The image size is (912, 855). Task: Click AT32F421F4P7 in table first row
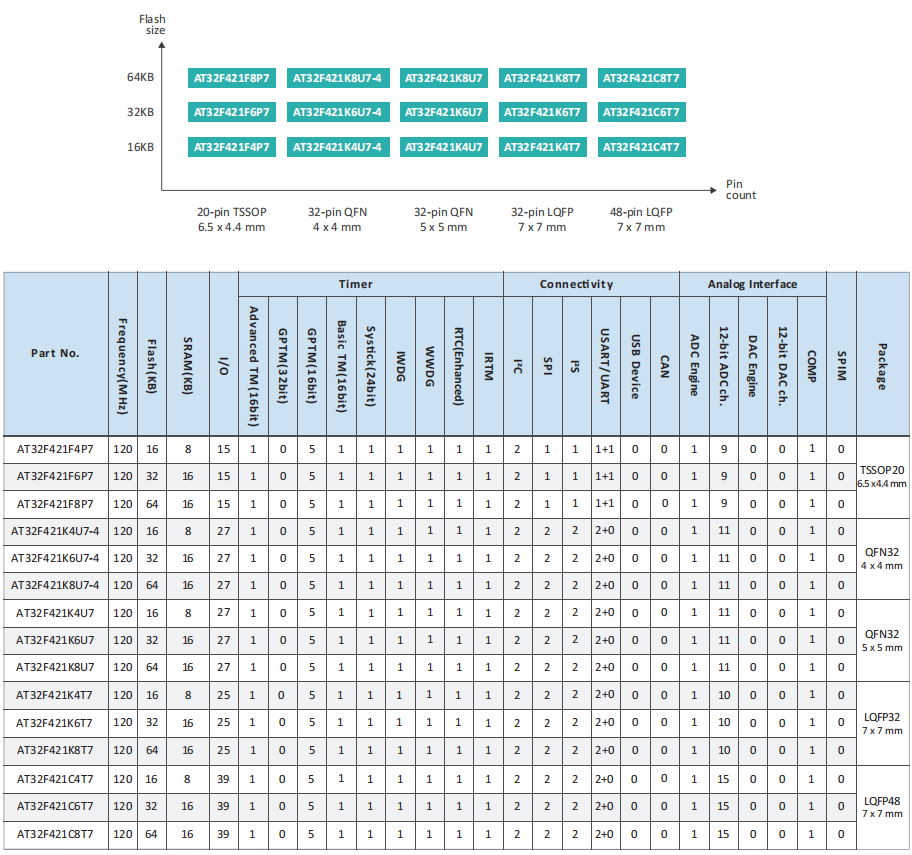55,450
